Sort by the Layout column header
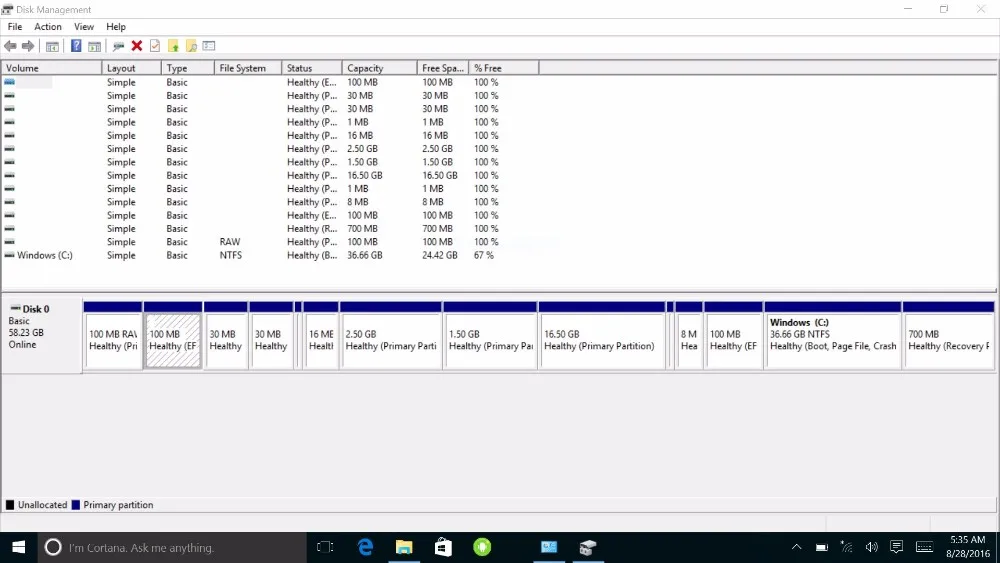The image size is (1000, 563). [x=131, y=68]
